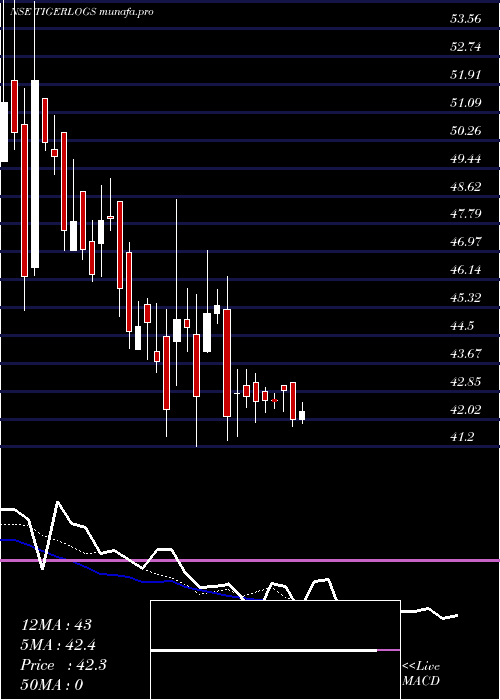The height and width of the screenshot is (700, 500).
Task: Click the NSE TIGERLOGS munafa.pro chart title
Action: [82, 12]
